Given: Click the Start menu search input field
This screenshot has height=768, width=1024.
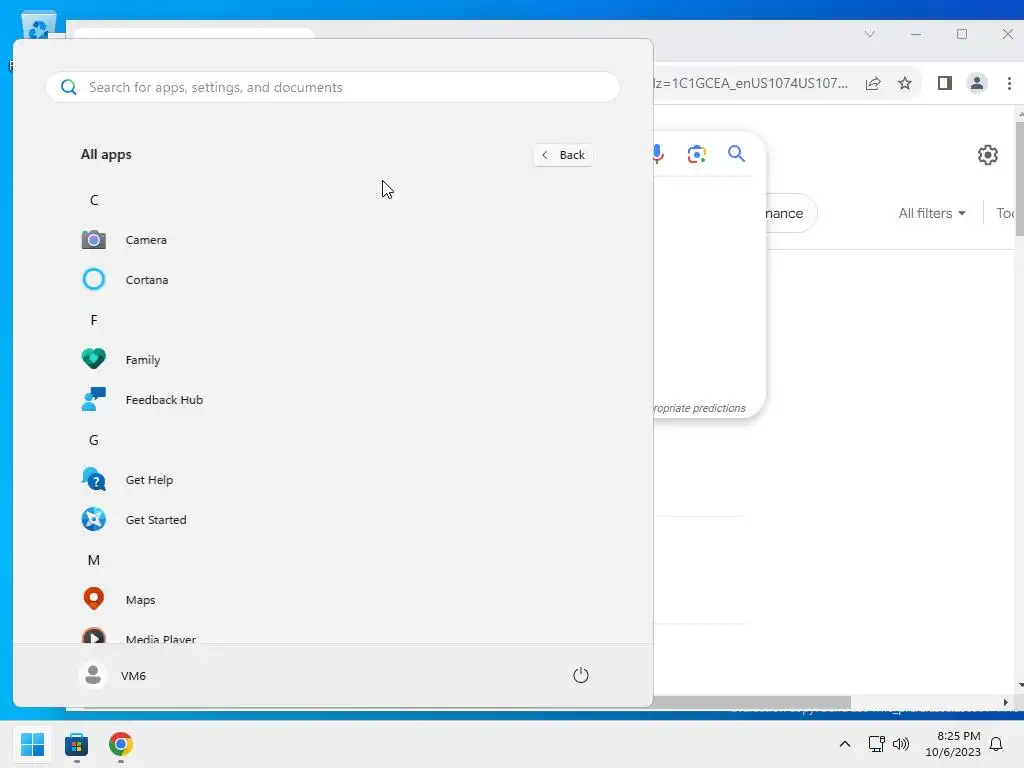Looking at the screenshot, I should (x=333, y=87).
